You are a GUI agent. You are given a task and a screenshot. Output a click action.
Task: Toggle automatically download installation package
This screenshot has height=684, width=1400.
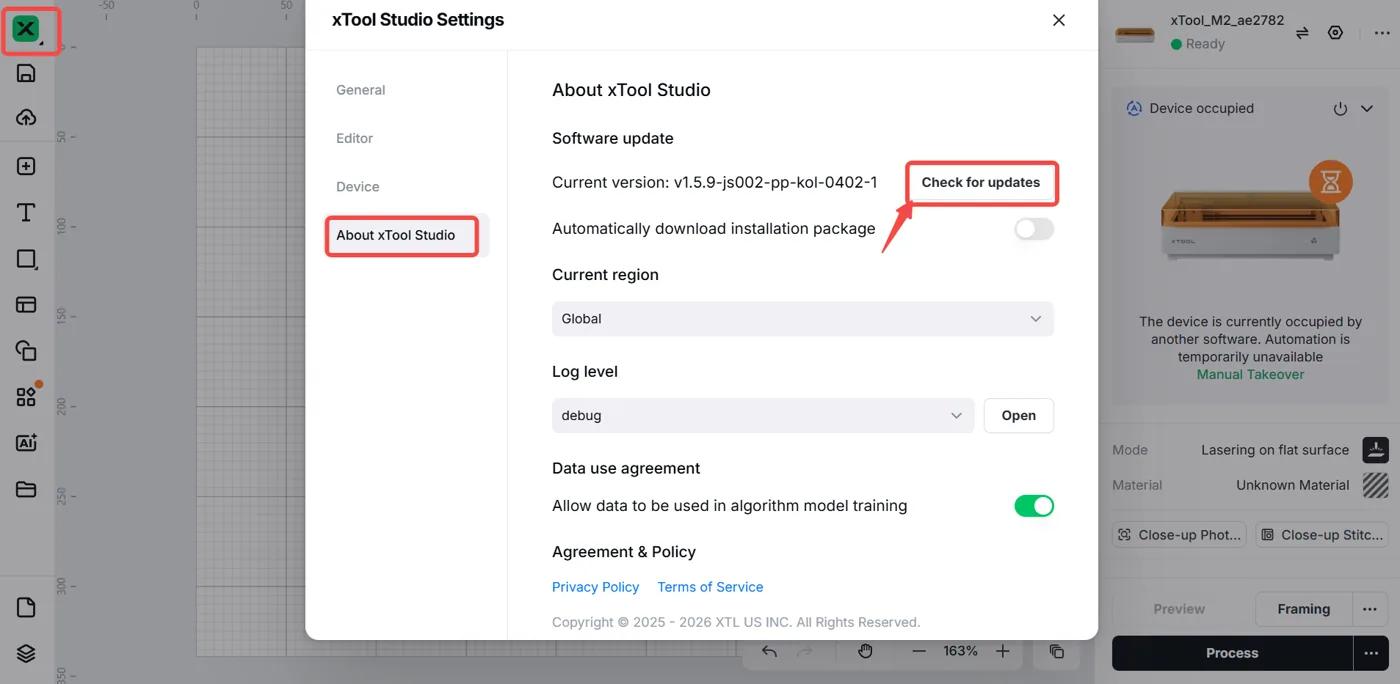coord(1034,229)
